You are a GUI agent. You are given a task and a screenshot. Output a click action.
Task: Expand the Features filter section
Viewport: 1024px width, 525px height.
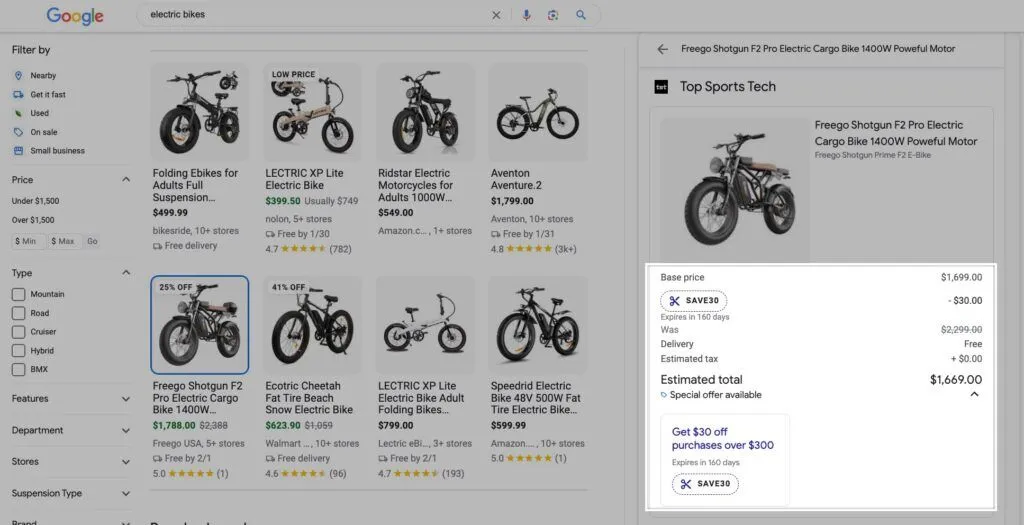click(x=126, y=399)
